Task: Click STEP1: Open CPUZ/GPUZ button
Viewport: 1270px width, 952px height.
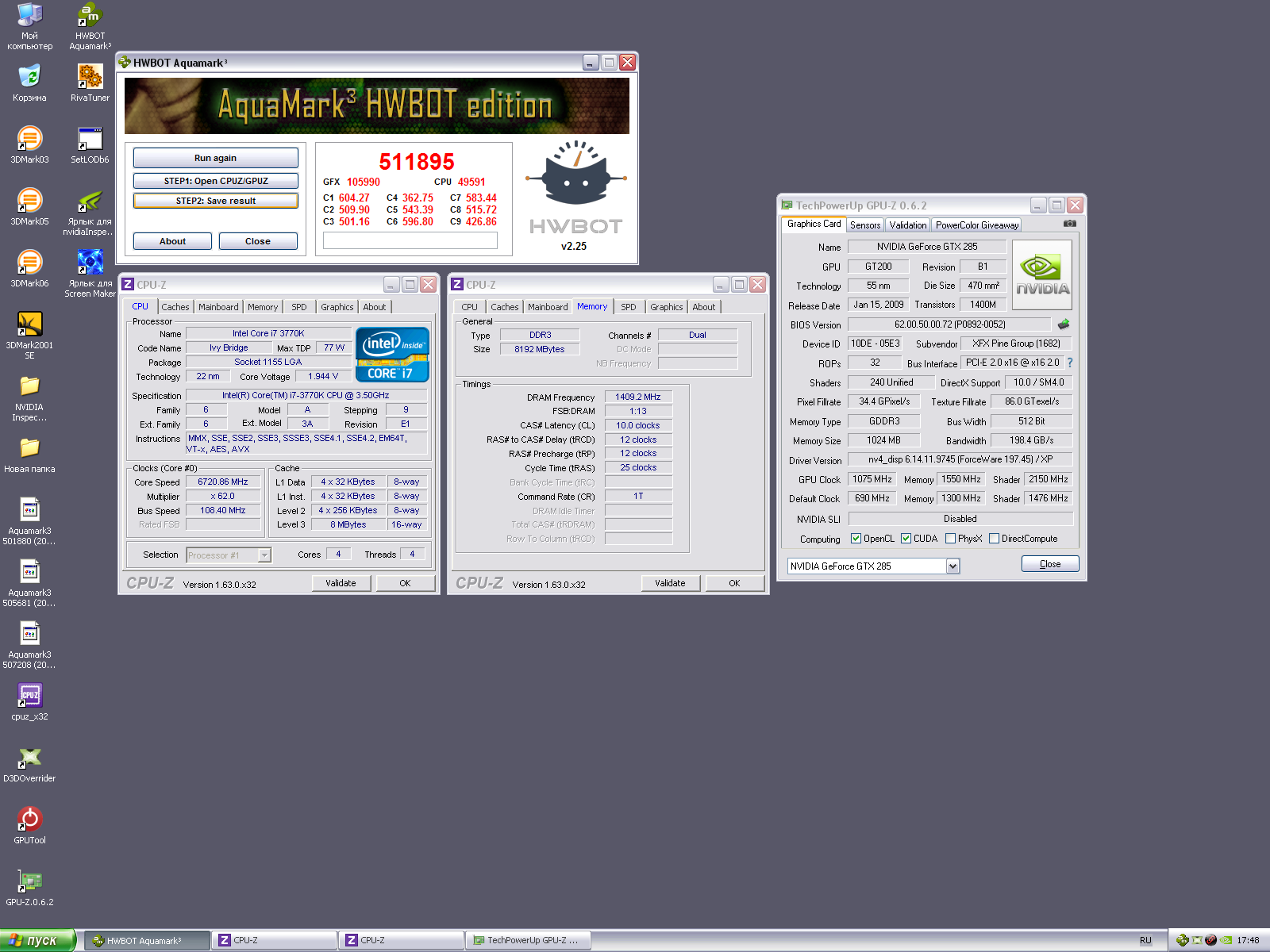Action: click(216, 181)
